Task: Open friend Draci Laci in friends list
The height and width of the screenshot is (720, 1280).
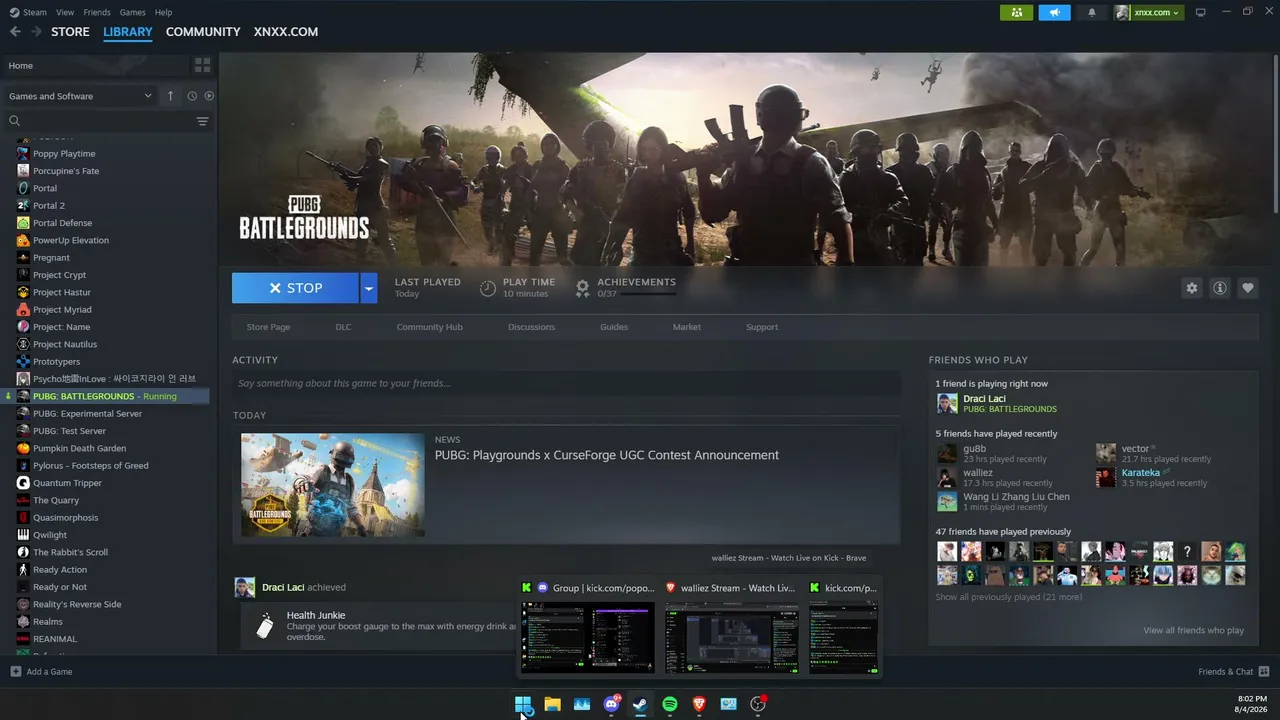Action: pos(997,403)
